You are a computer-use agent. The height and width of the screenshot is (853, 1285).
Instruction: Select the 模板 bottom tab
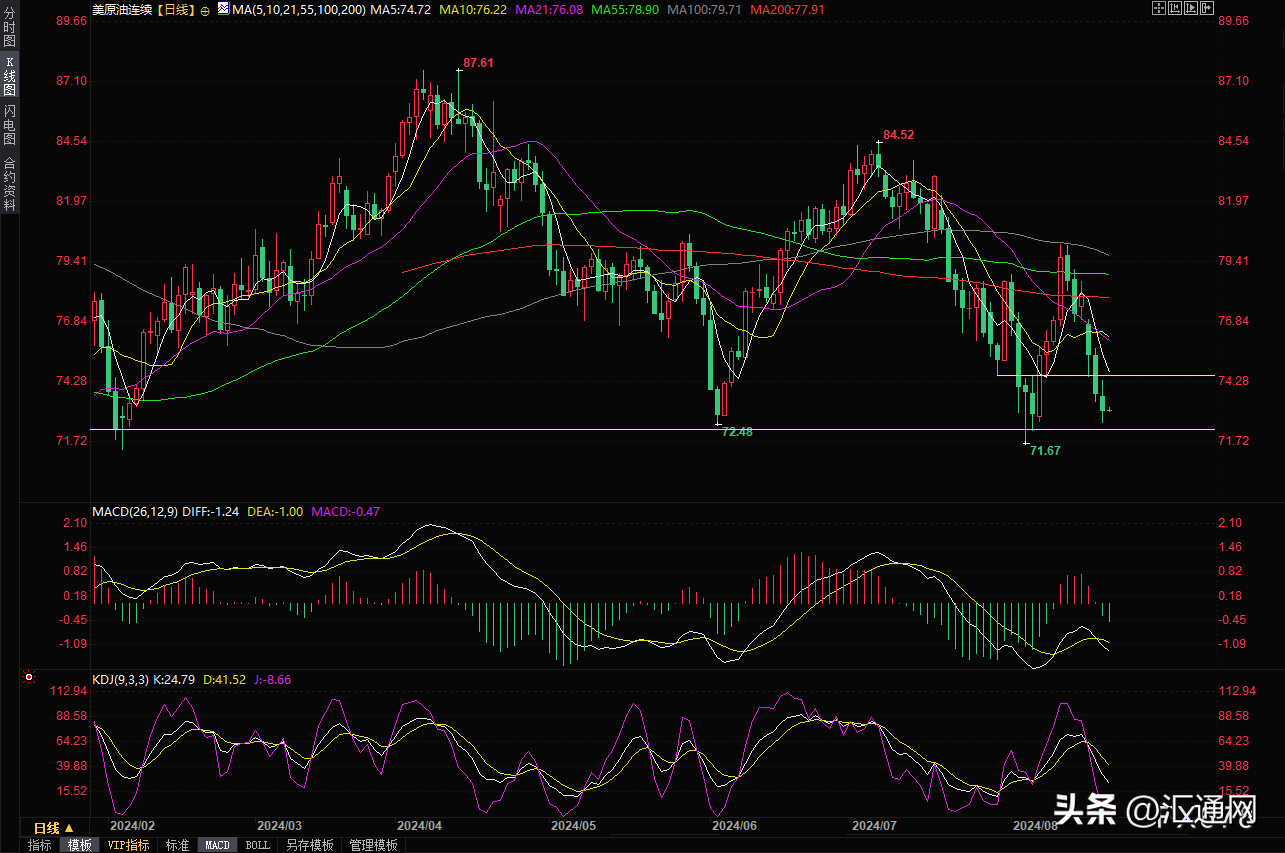(x=79, y=845)
